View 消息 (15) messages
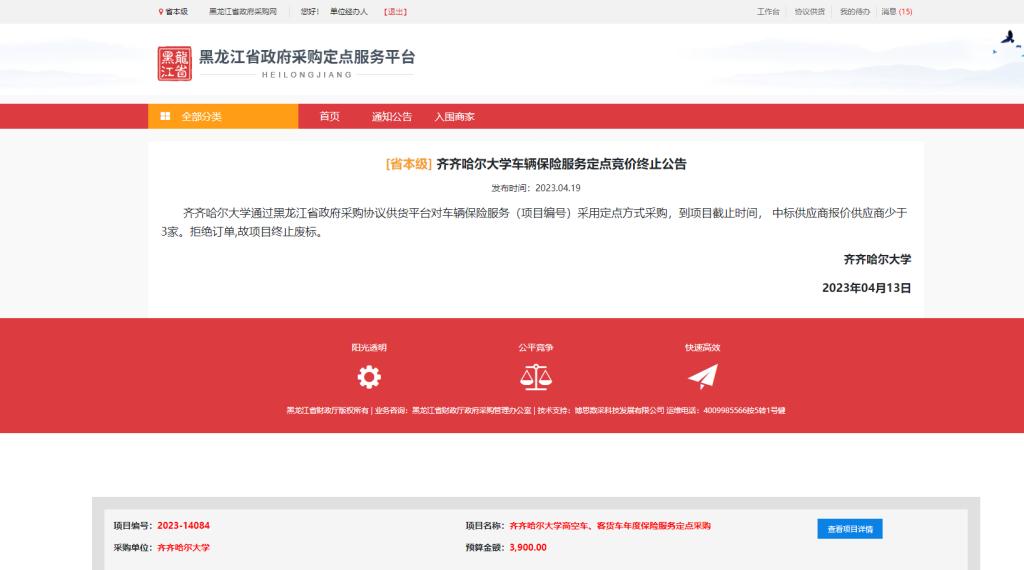 (x=896, y=12)
